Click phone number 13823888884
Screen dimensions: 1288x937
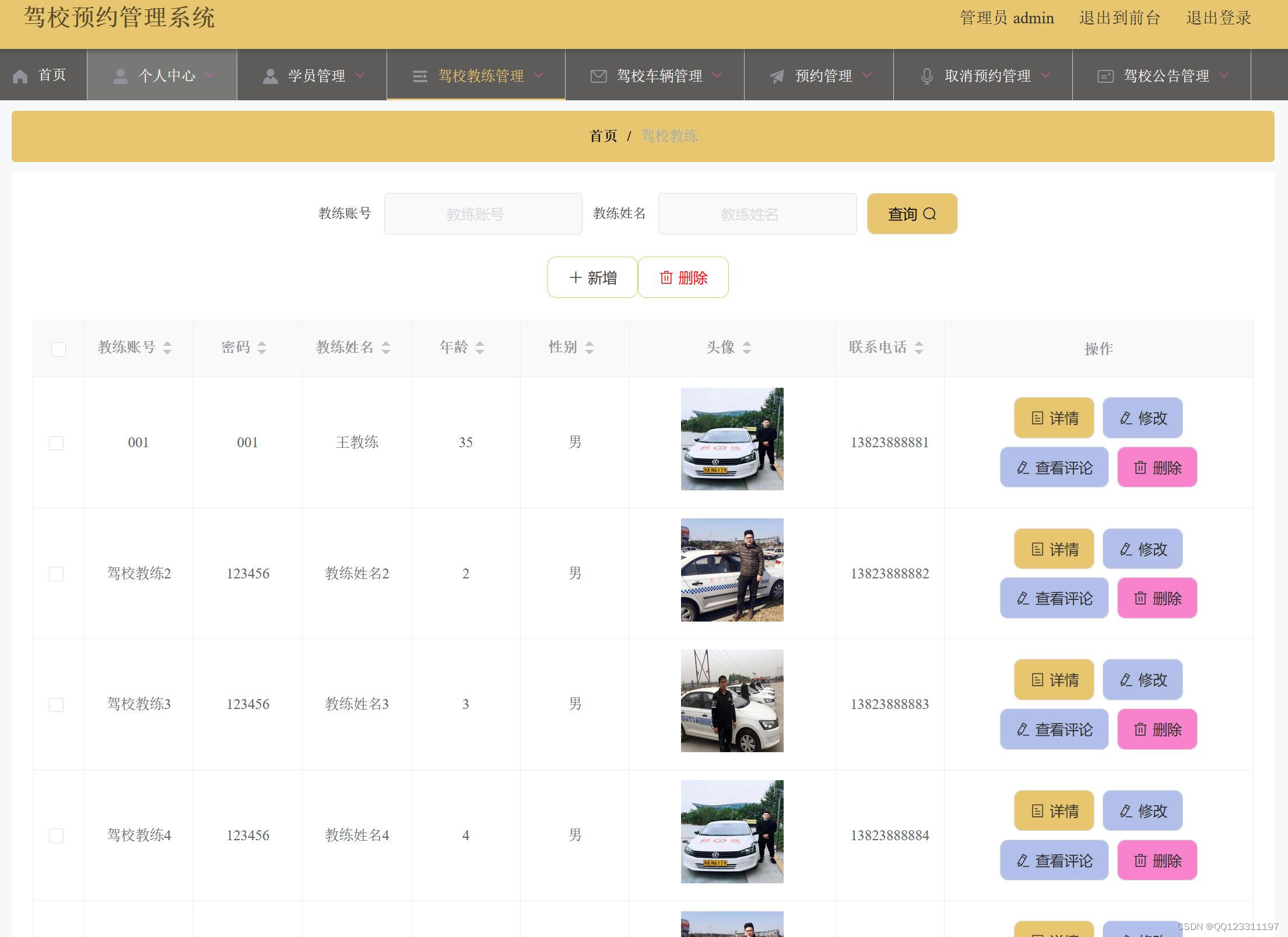[x=890, y=836]
